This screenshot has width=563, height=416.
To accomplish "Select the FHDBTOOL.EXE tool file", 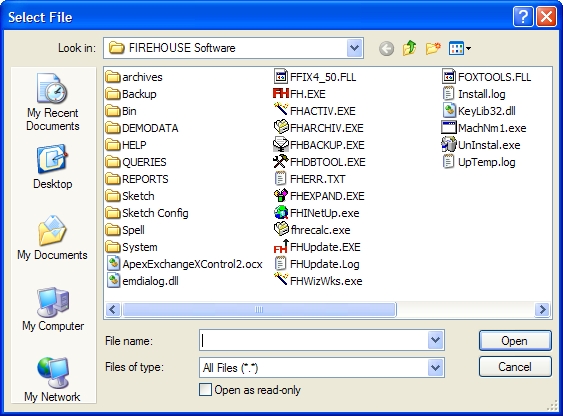I will coord(319,162).
